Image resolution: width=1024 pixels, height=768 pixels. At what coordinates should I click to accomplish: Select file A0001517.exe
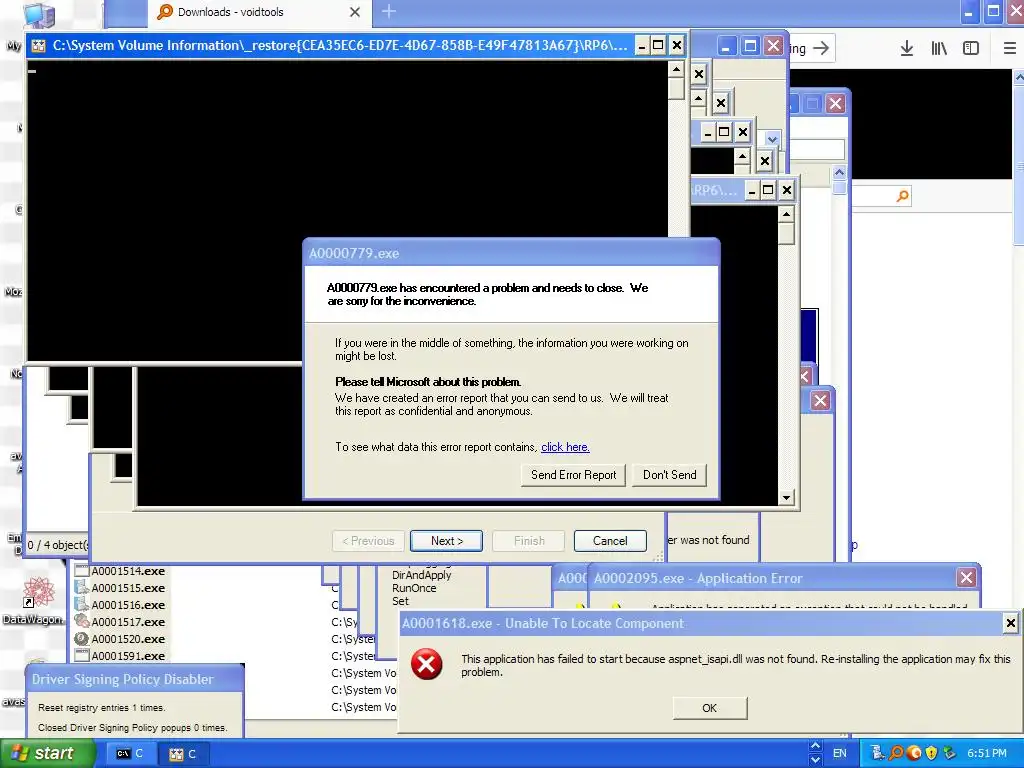tap(128, 622)
